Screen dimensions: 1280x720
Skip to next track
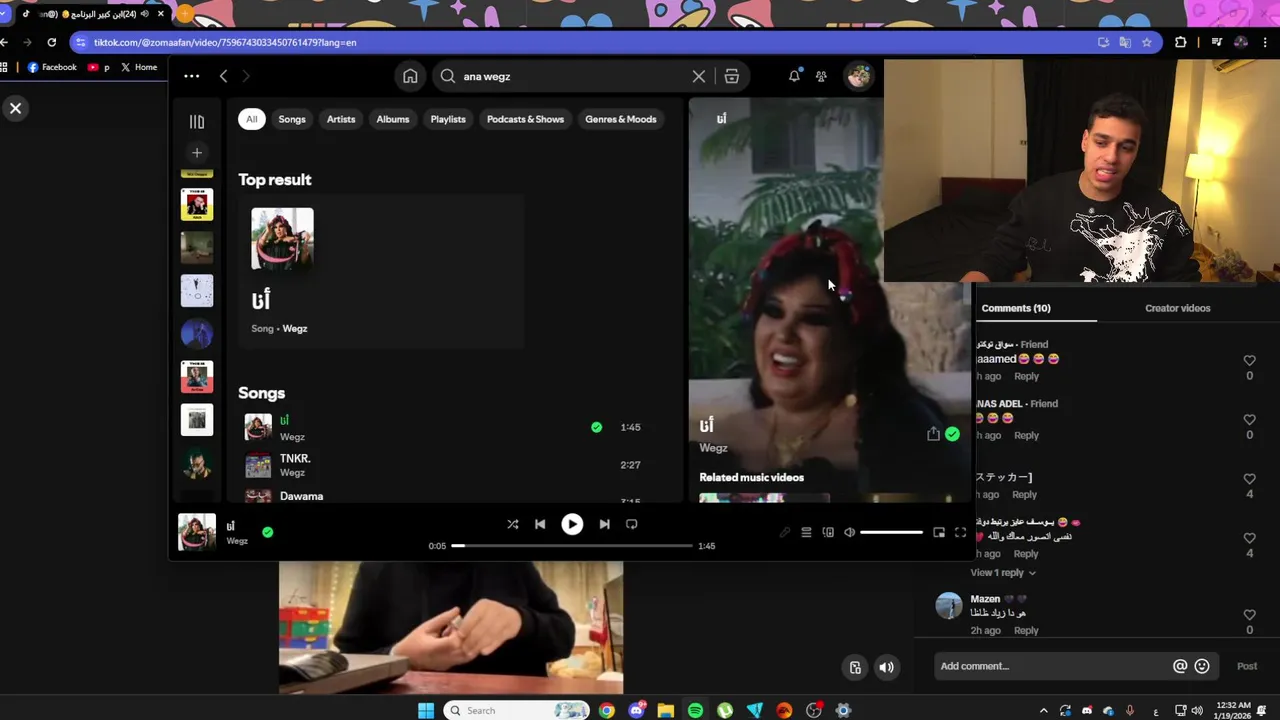(x=604, y=524)
